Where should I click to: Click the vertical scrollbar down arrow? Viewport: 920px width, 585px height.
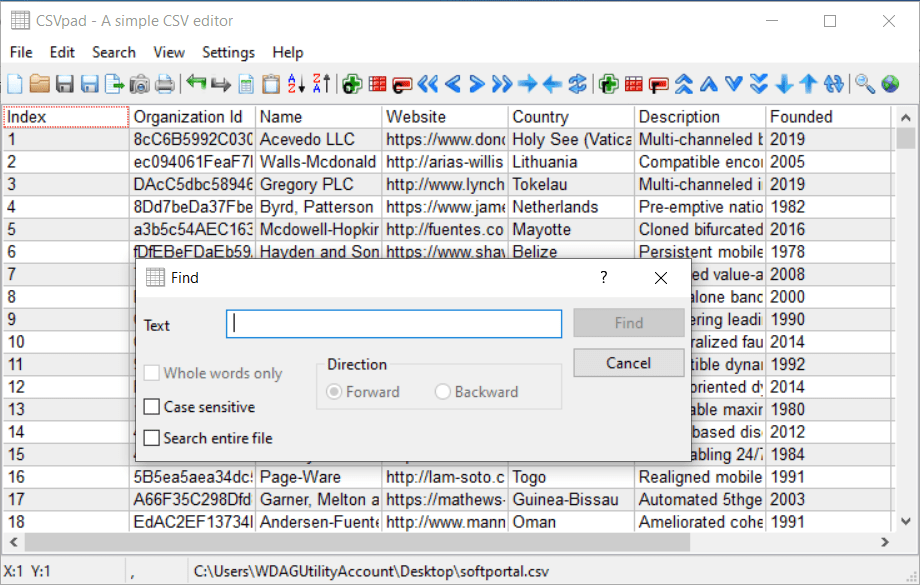tap(905, 522)
